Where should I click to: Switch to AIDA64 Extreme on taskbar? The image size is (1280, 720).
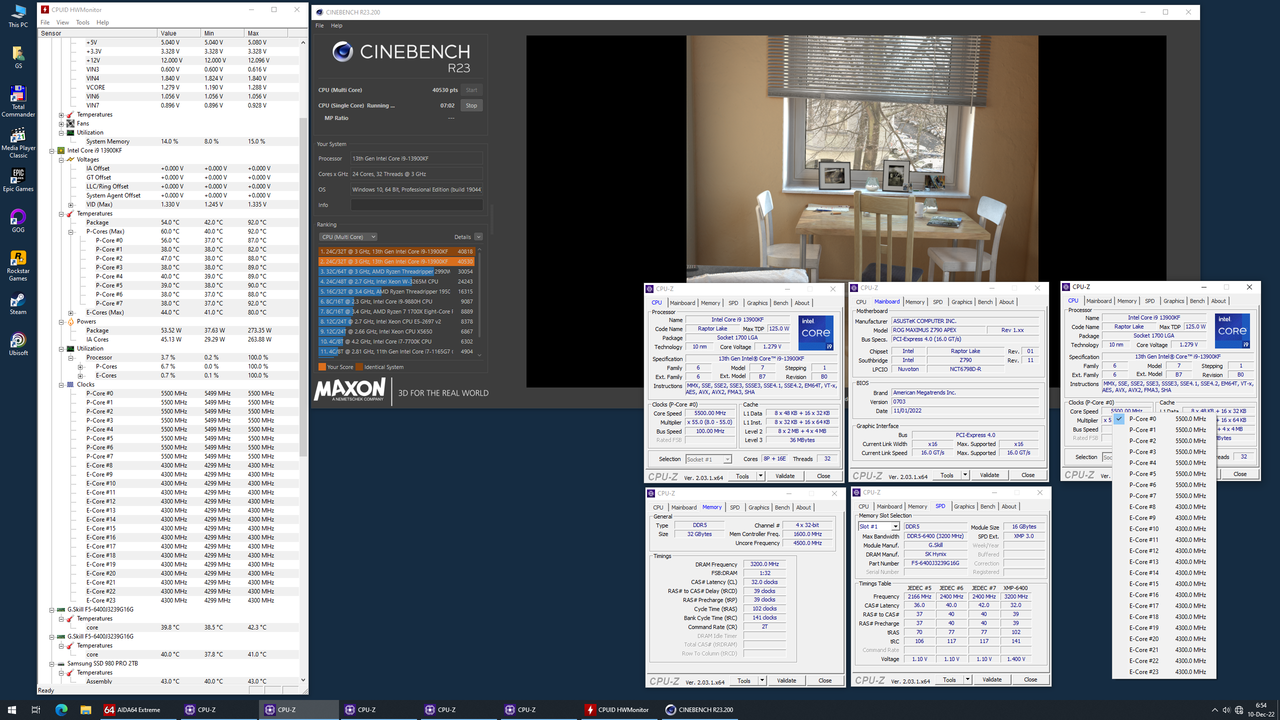(138, 710)
